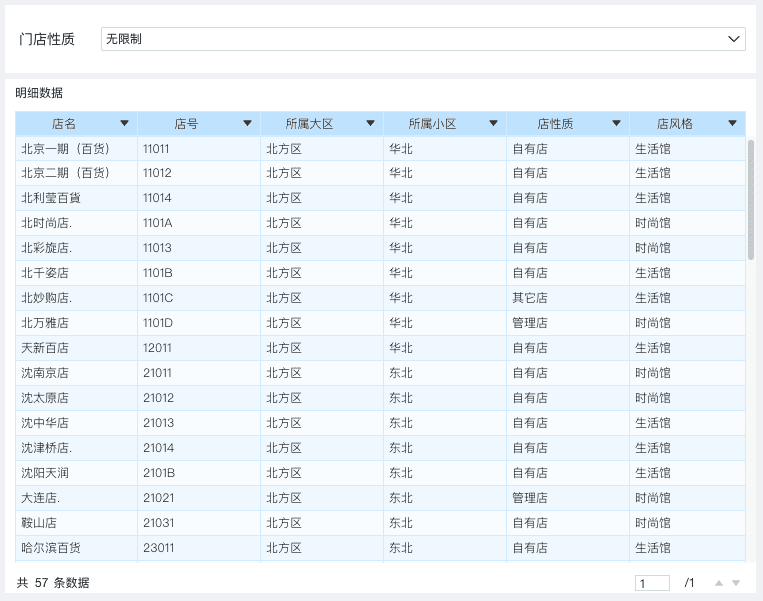
Task: Click the 店名 column header text
Action: click(64, 124)
